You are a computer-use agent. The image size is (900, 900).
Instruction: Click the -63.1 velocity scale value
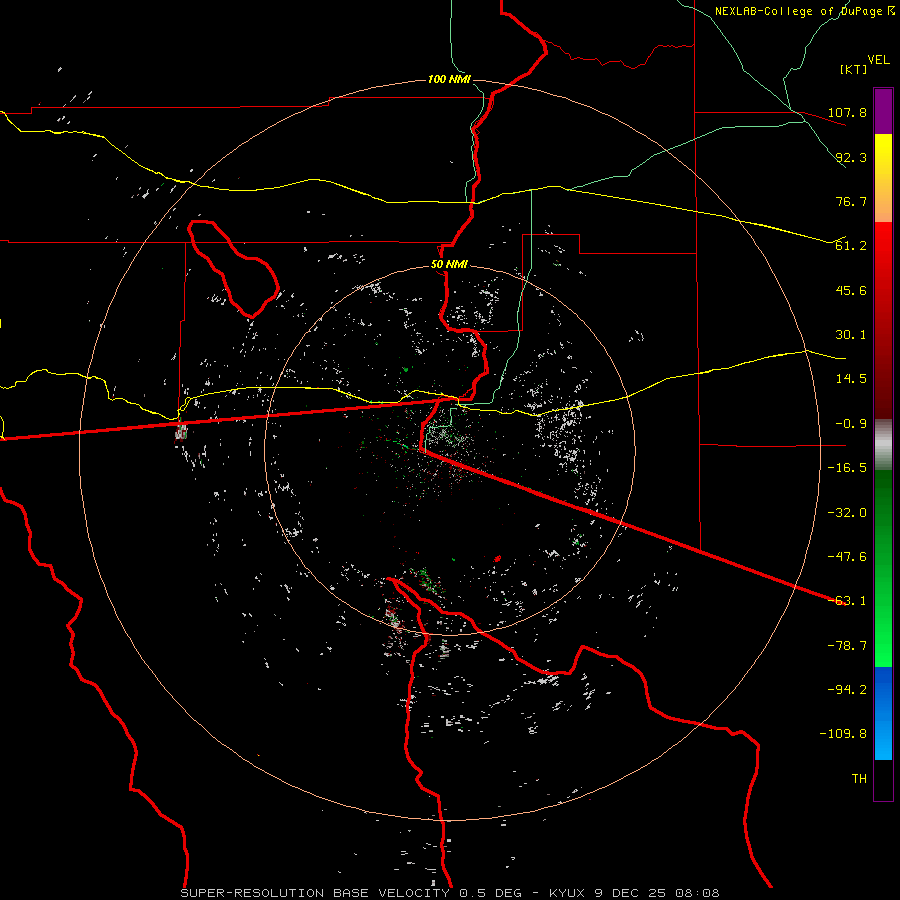coord(847,601)
